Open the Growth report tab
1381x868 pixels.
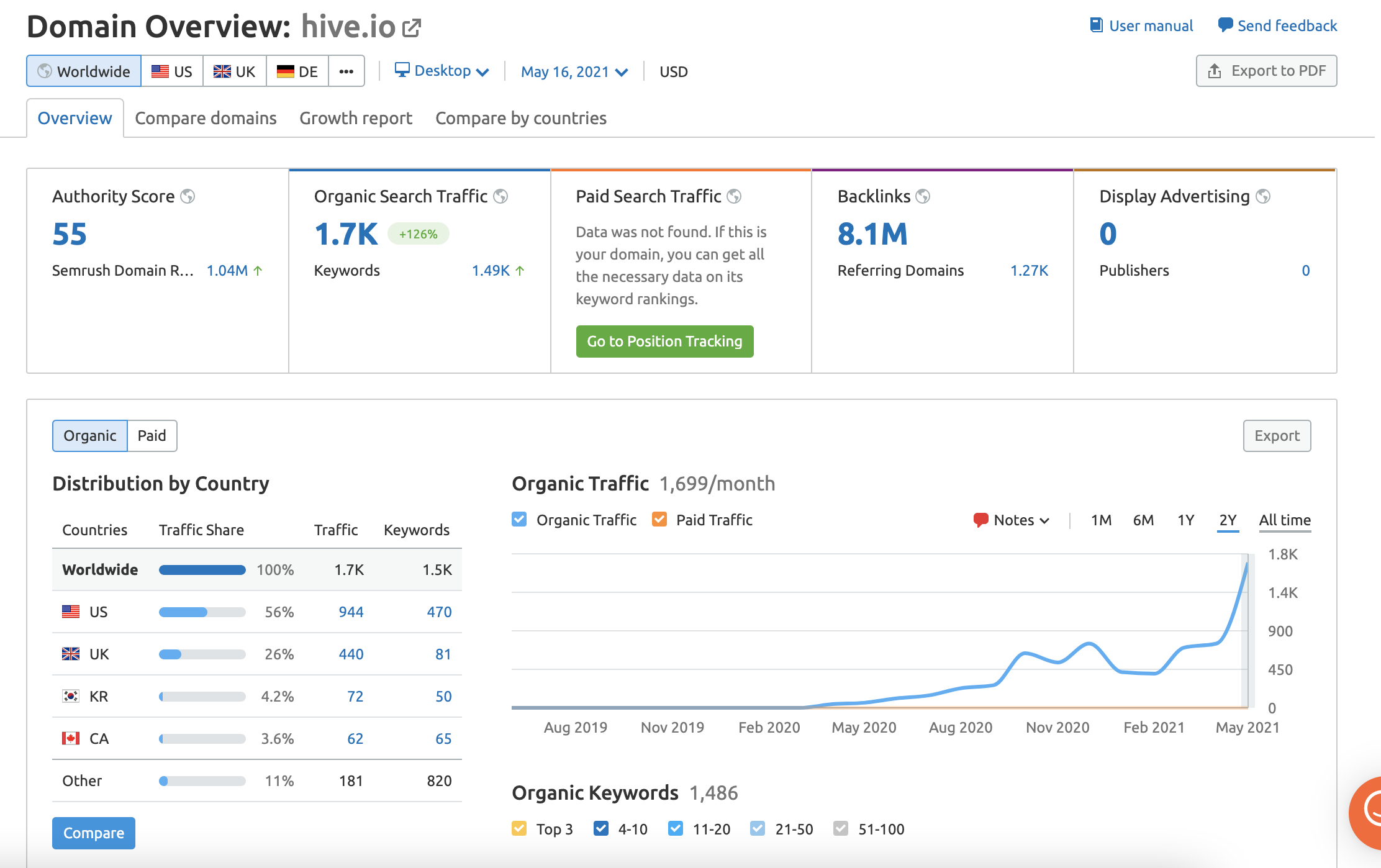[356, 118]
